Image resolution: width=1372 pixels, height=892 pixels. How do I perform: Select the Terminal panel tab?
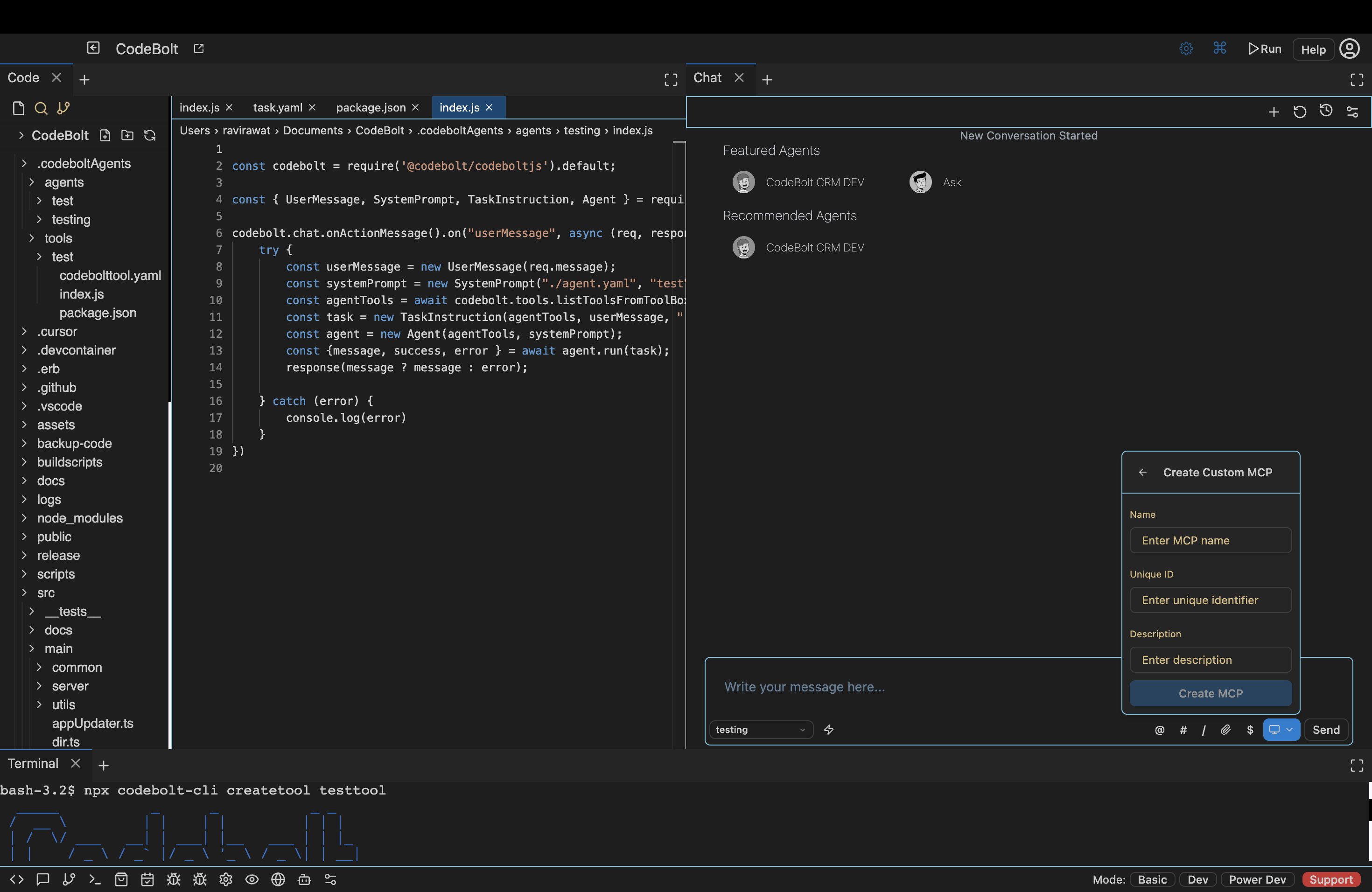33,764
